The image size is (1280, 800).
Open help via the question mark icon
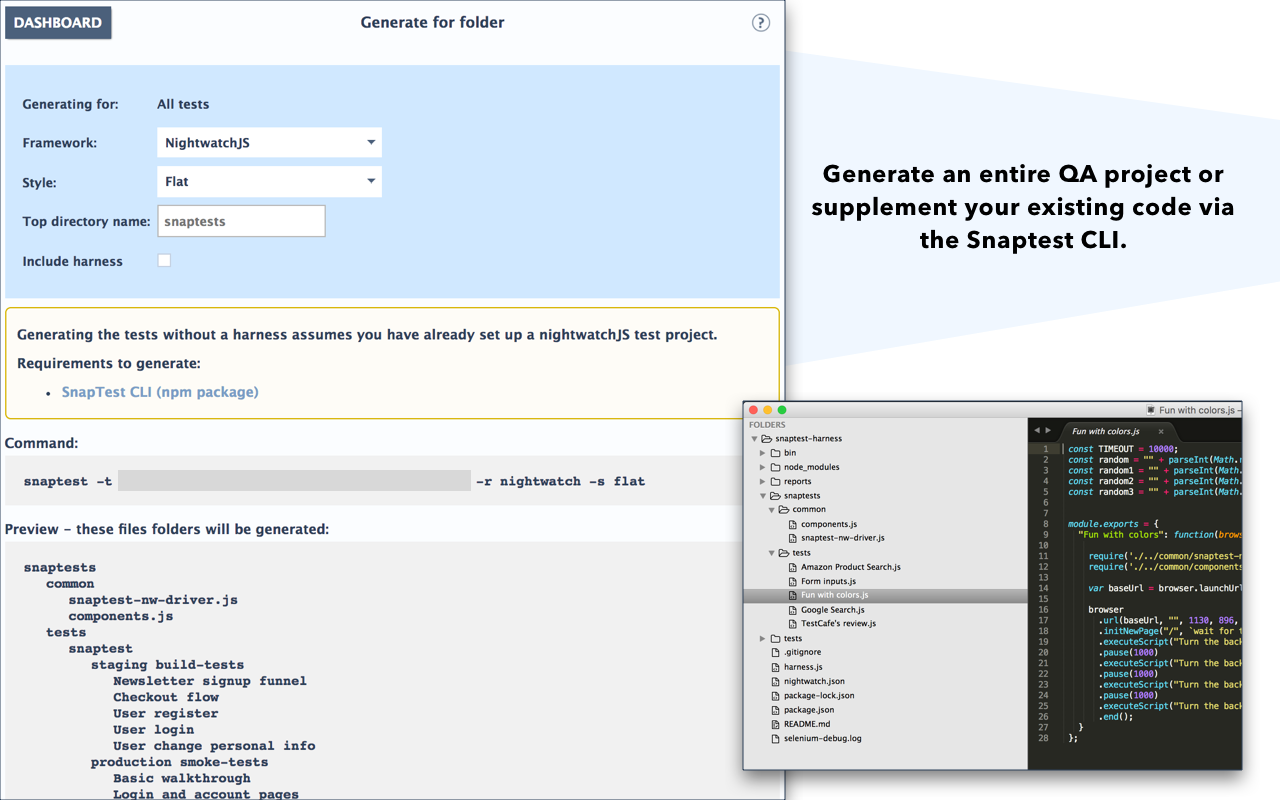coord(761,22)
